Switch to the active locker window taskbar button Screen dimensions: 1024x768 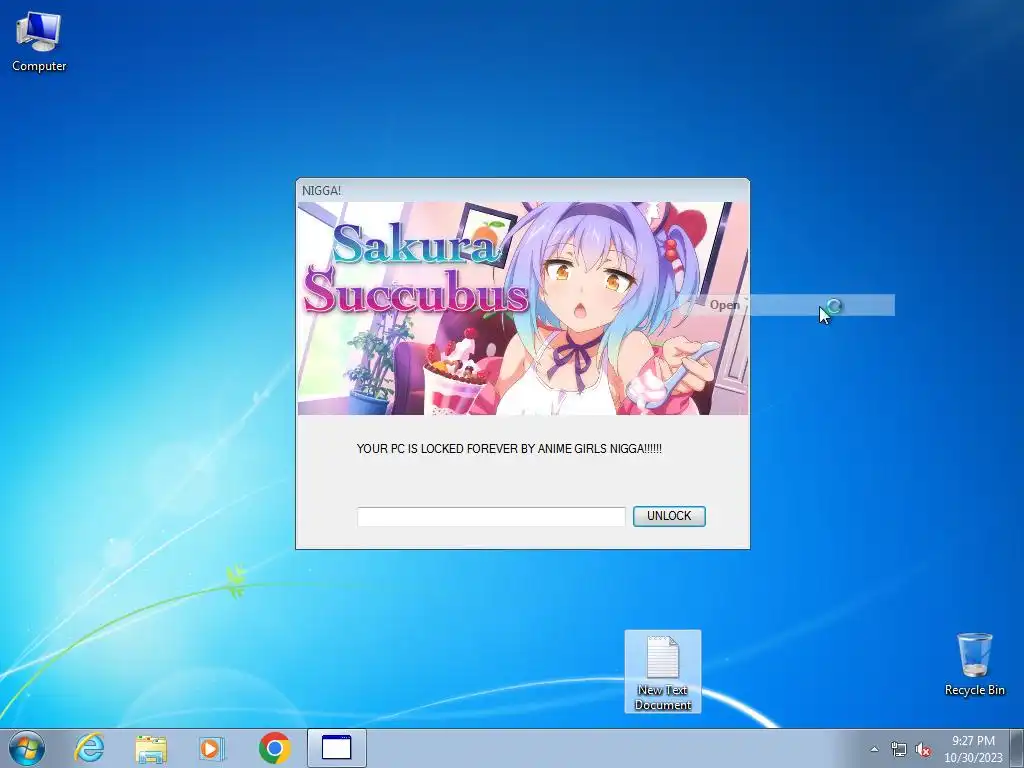[337, 748]
